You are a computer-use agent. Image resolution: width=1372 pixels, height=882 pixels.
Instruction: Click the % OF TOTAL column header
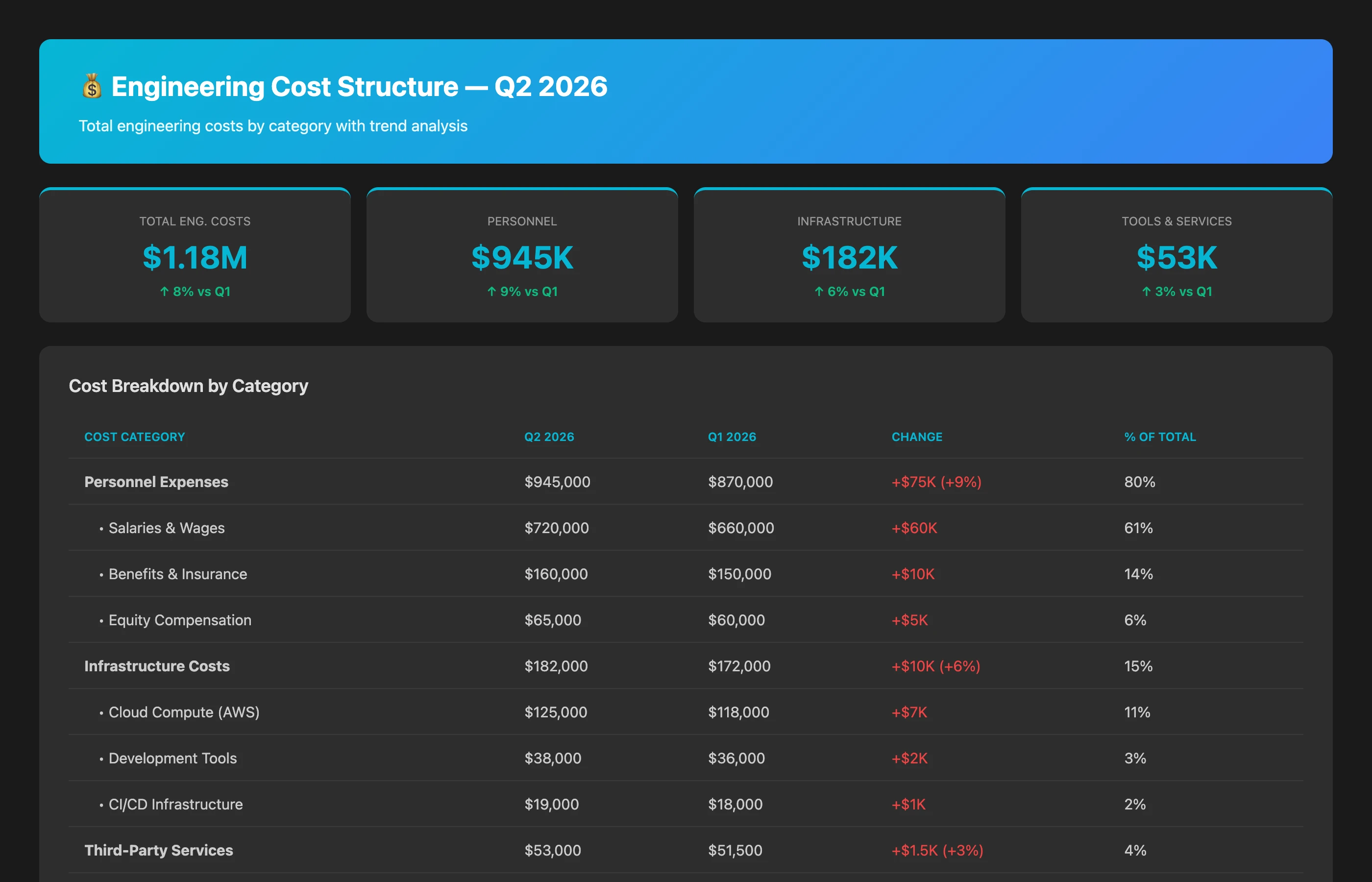[1159, 437]
